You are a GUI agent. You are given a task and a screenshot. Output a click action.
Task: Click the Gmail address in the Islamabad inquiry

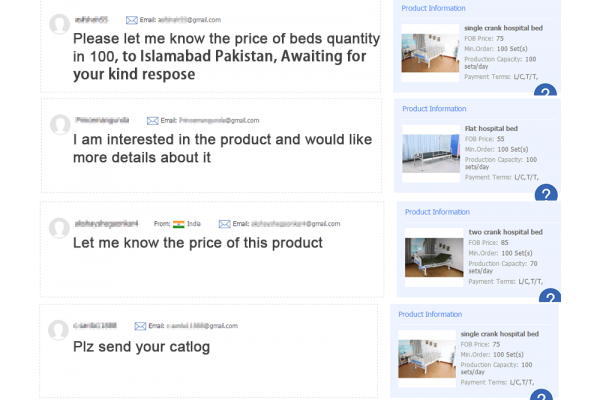[187, 20]
